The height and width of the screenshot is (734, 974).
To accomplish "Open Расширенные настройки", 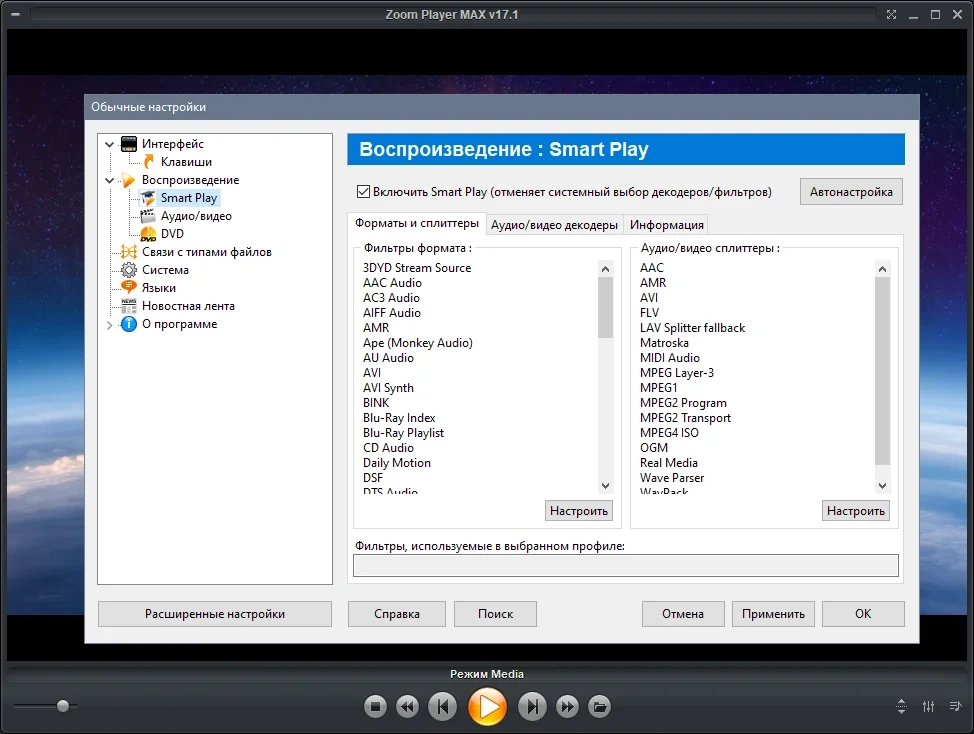I will point(215,614).
